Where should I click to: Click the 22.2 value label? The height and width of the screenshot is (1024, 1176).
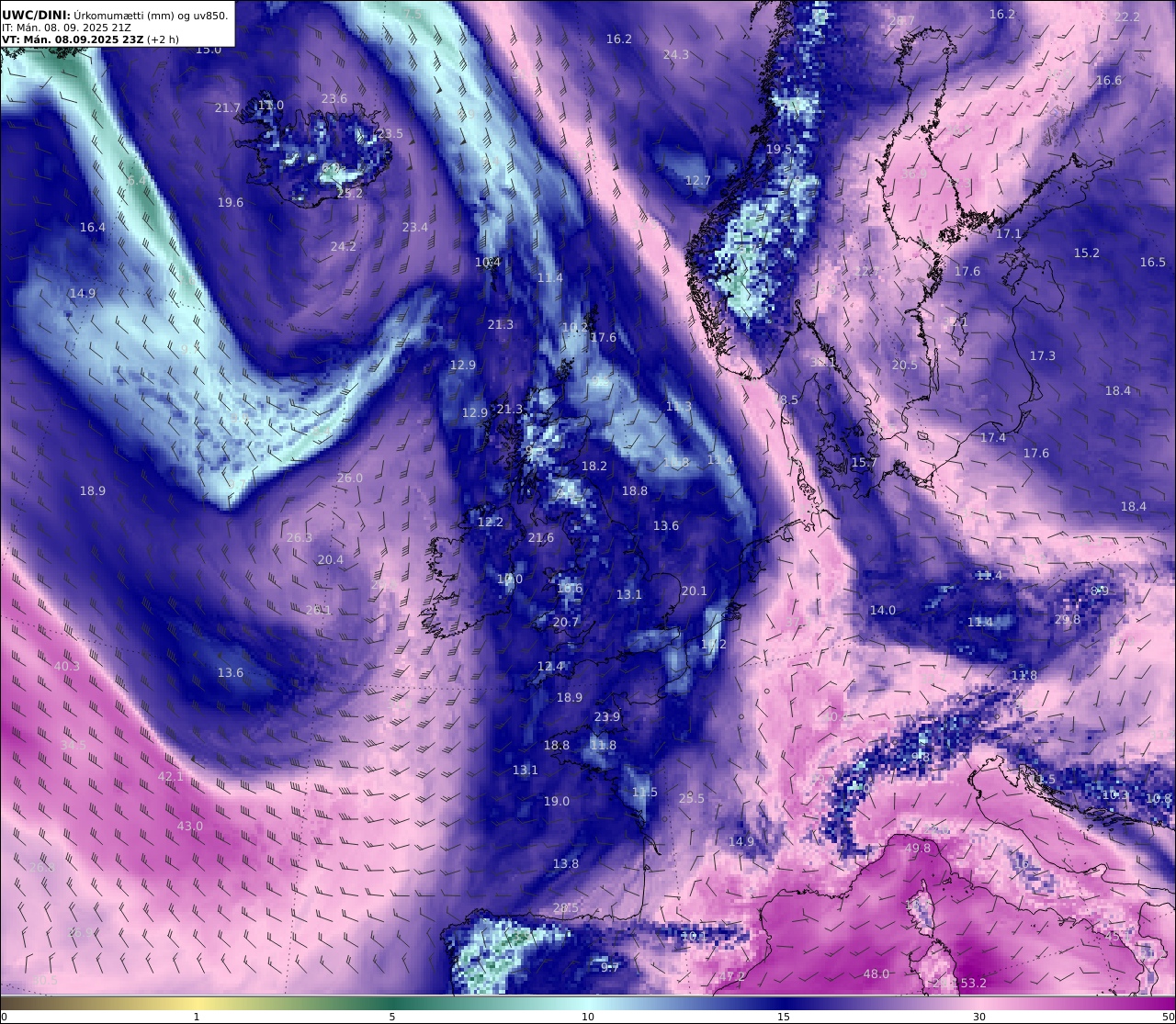tap(1126, 17)
